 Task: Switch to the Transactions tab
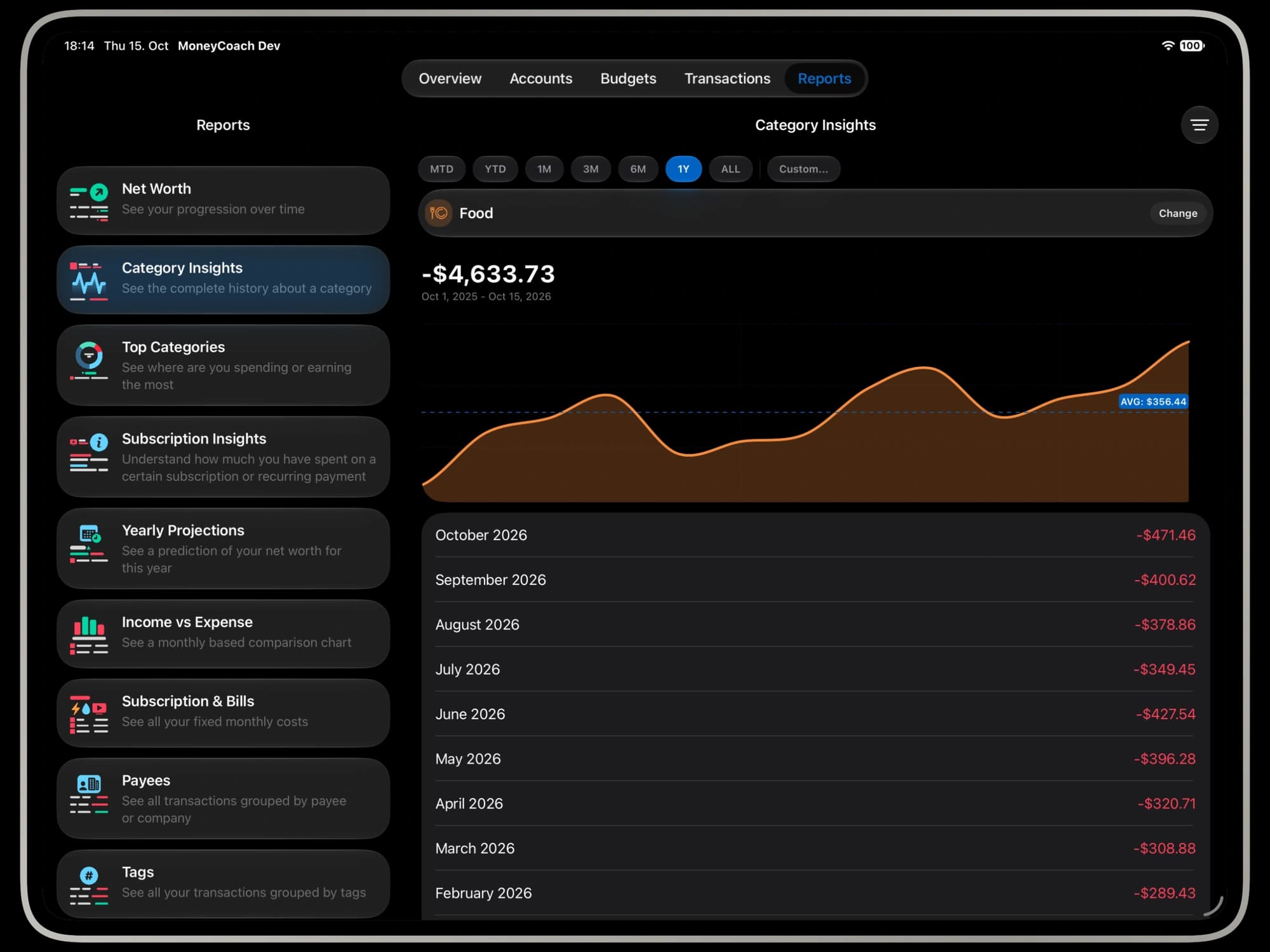(727, 79)
